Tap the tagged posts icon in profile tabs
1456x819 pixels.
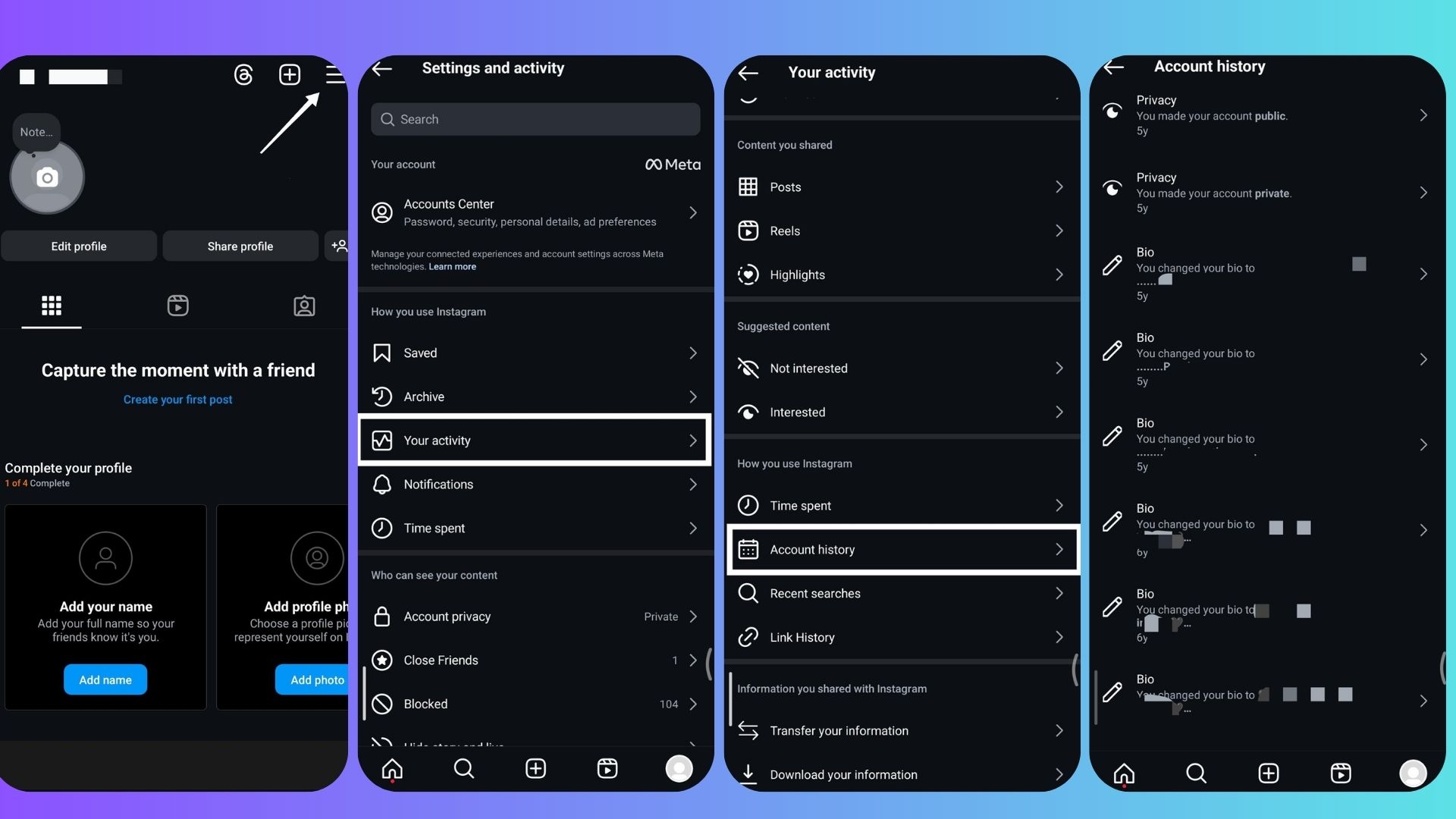pyautogui.click(x=304, y=307)
